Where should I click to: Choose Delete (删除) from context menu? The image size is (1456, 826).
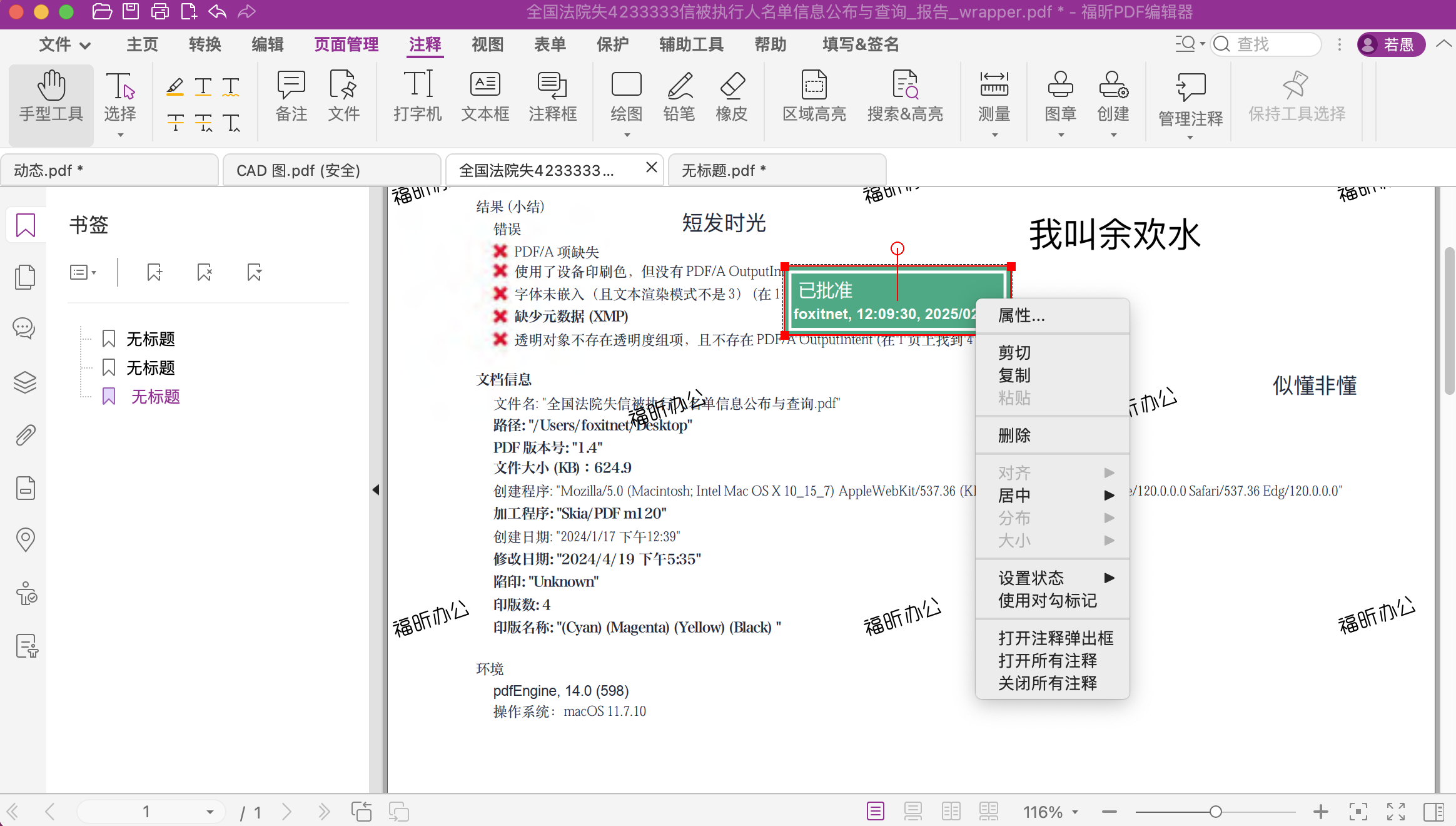click(x=1014, y=435)
